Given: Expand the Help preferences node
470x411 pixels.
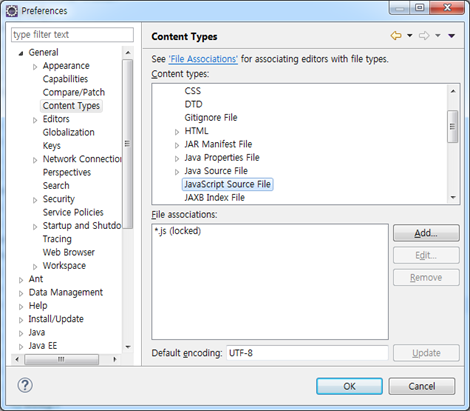Looking at the screenshot, I should pyautogui.click(x=21, y=307).
